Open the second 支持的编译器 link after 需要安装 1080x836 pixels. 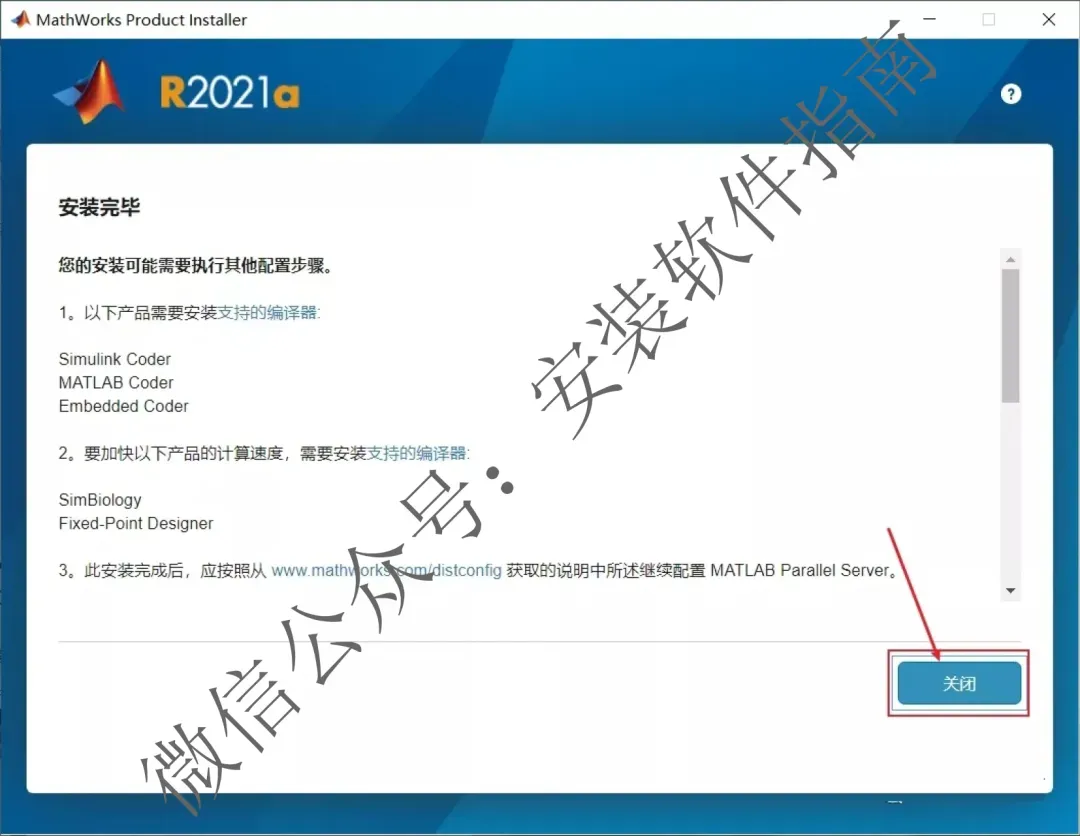[417, 453]
